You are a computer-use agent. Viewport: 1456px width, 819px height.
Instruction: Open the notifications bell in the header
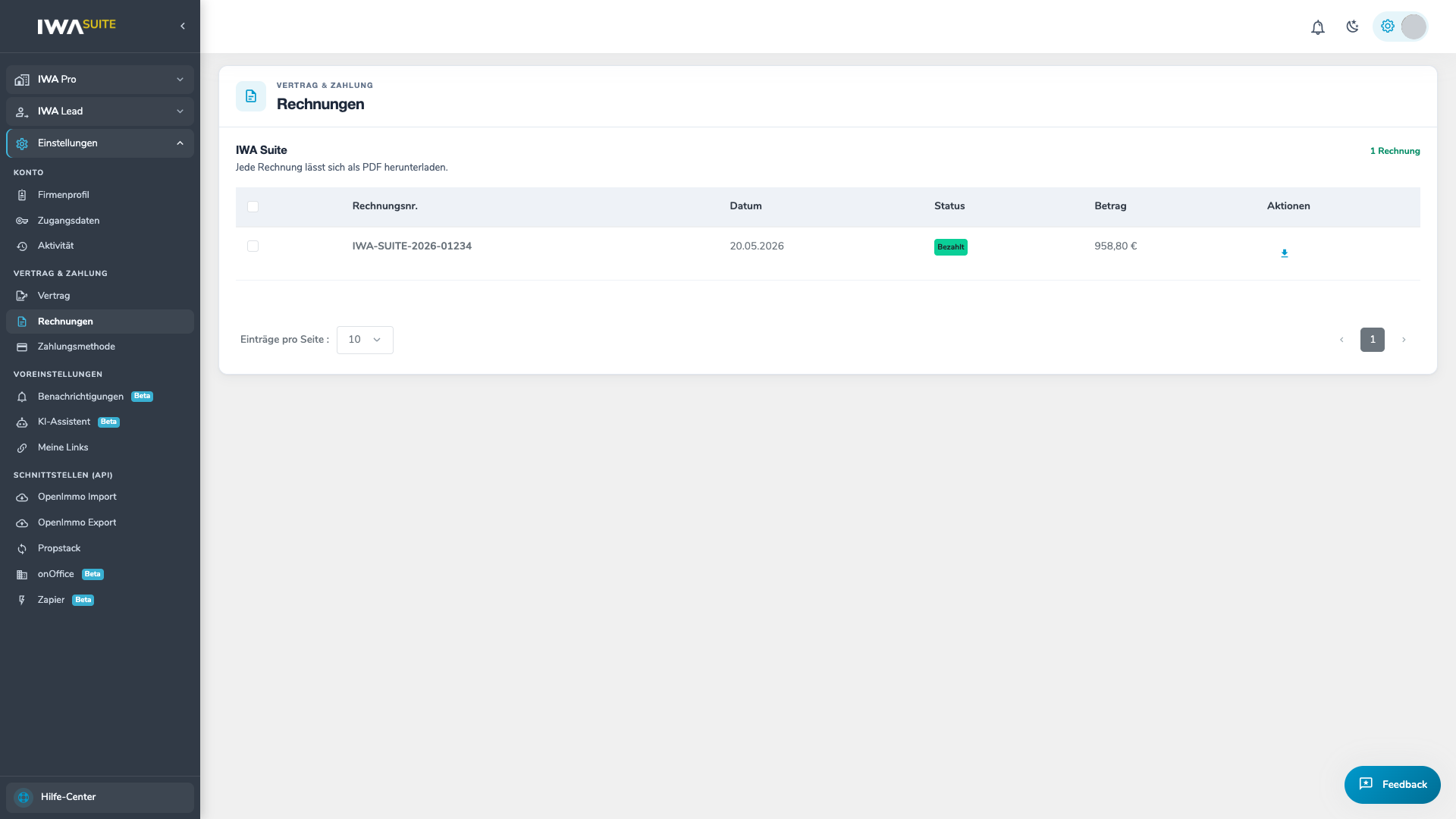click(1318, 27)
